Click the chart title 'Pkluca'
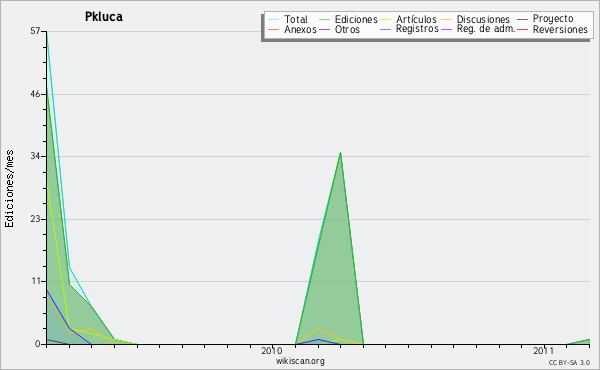Screen dimensions: 600x370 (x=104, y=17)
